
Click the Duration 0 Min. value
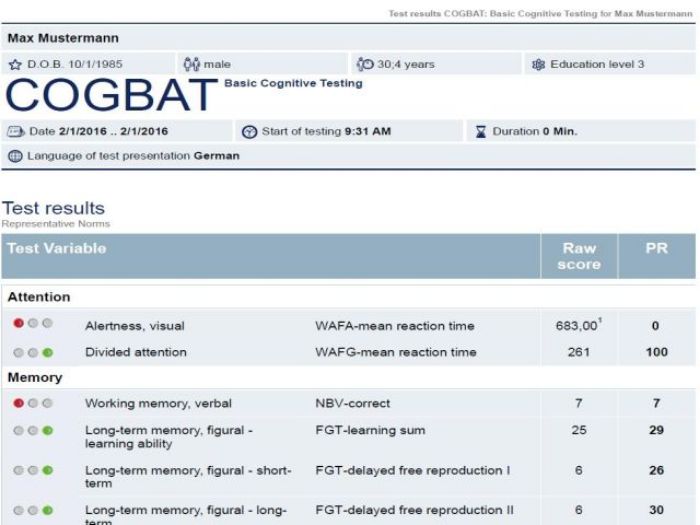[560, 131]
